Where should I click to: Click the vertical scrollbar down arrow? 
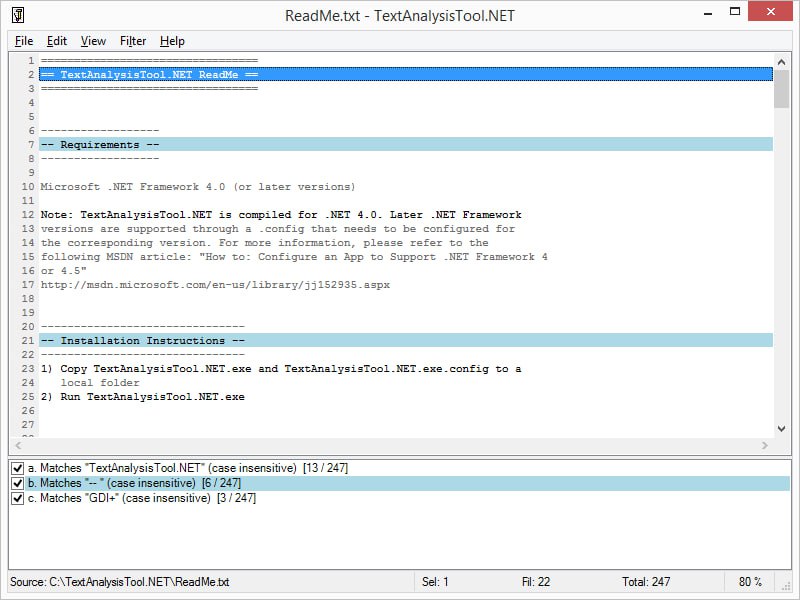pos(781,429)
